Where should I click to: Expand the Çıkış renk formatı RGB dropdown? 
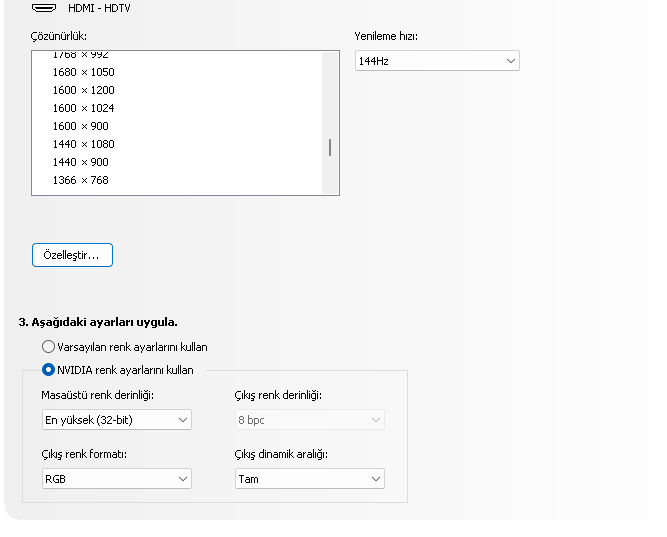pos(116,479)
